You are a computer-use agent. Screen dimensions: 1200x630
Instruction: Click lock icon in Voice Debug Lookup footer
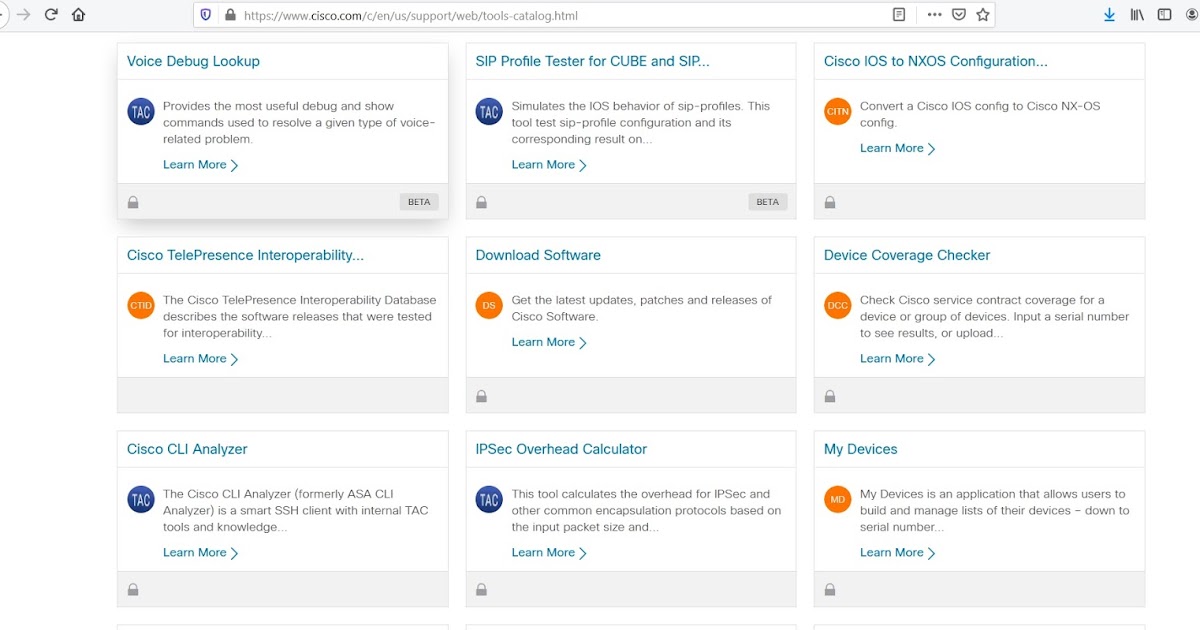coord(133,202)
